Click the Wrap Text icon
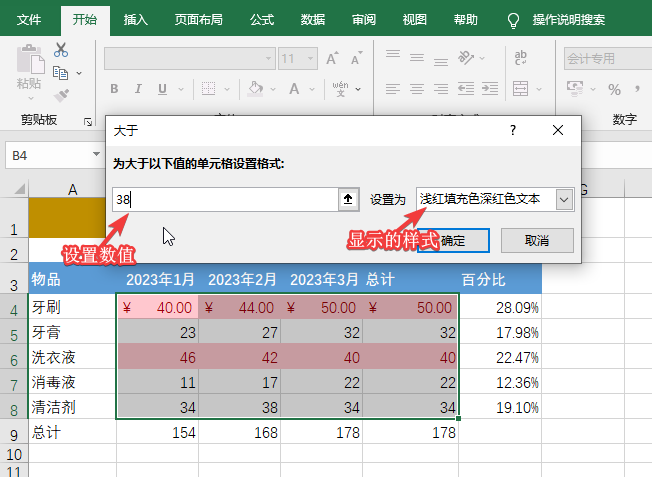This screenshot has width=652, height=477. (520, 58)
